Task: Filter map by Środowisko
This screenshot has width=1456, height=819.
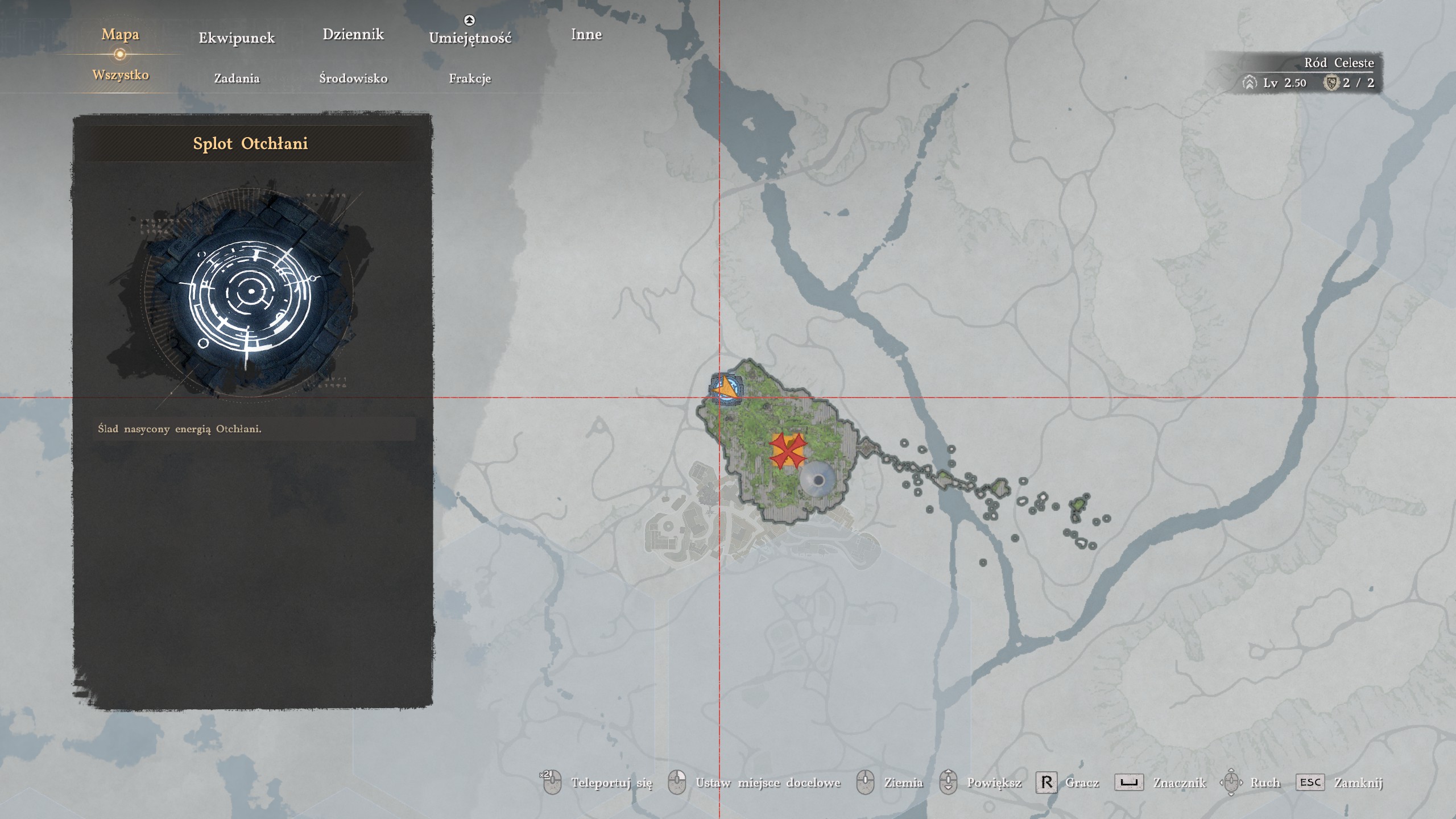Action: [x=353, y=78]
